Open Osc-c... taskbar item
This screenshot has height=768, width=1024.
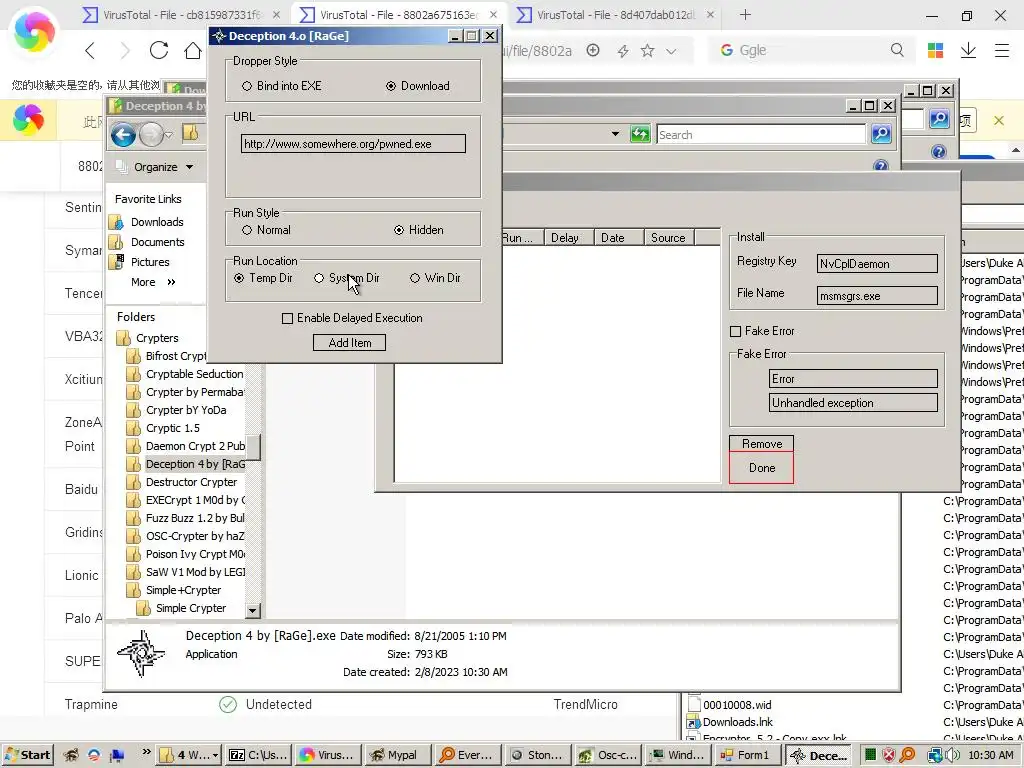(607, 755)
